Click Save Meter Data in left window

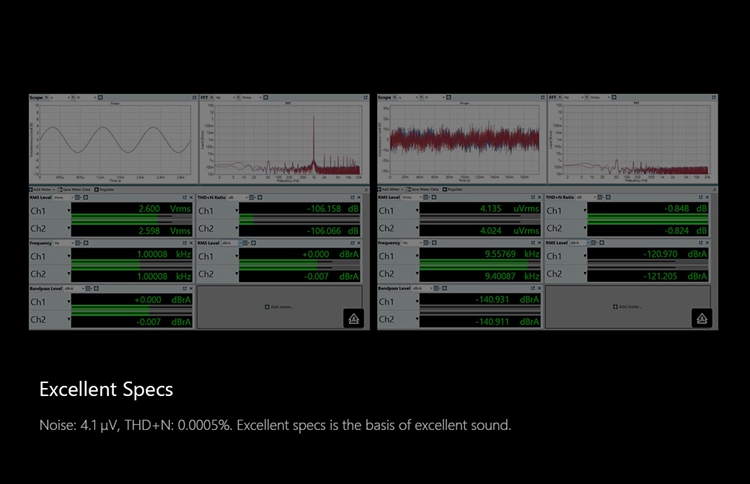click(x=76, y=188)
